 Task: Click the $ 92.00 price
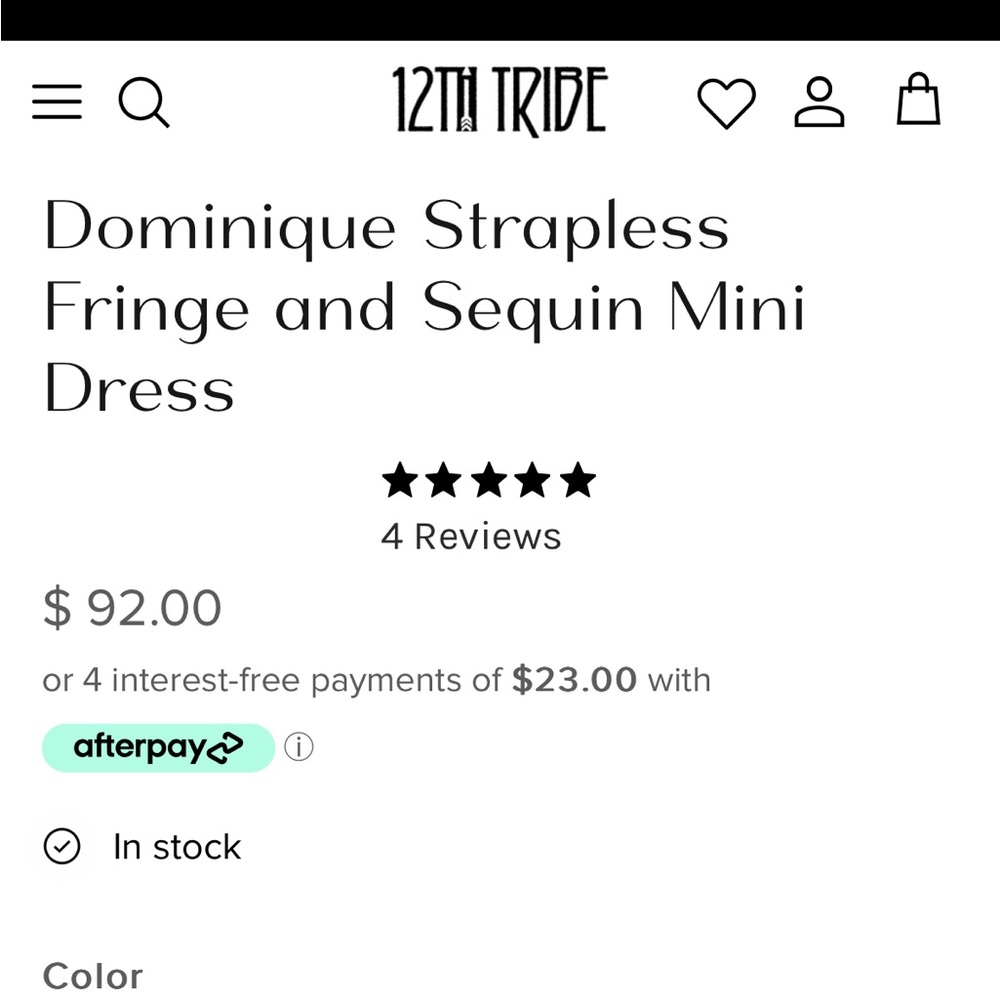(132, 608)
